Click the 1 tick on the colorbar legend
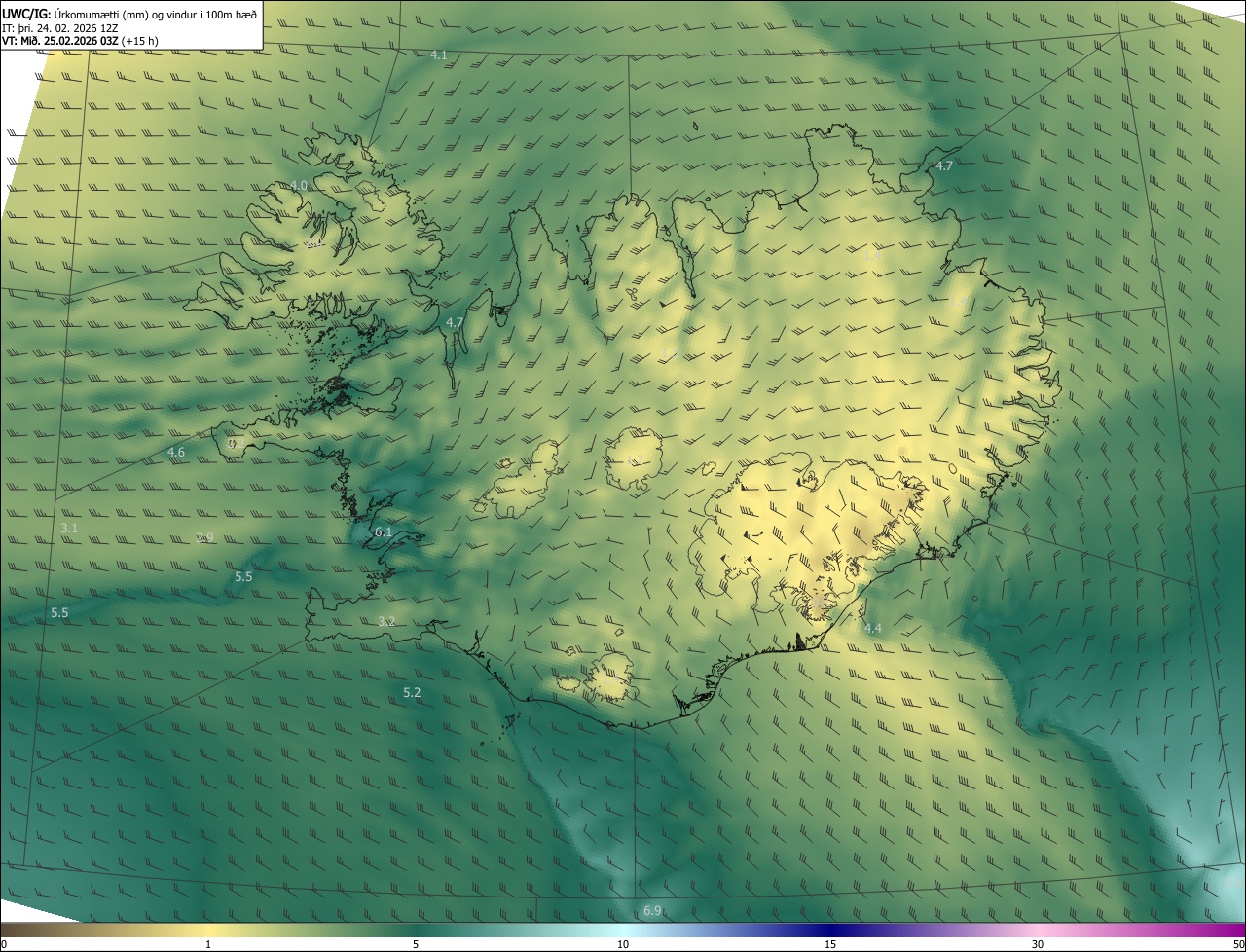The height and width of the screenshot is (952, 1246). 208,944
